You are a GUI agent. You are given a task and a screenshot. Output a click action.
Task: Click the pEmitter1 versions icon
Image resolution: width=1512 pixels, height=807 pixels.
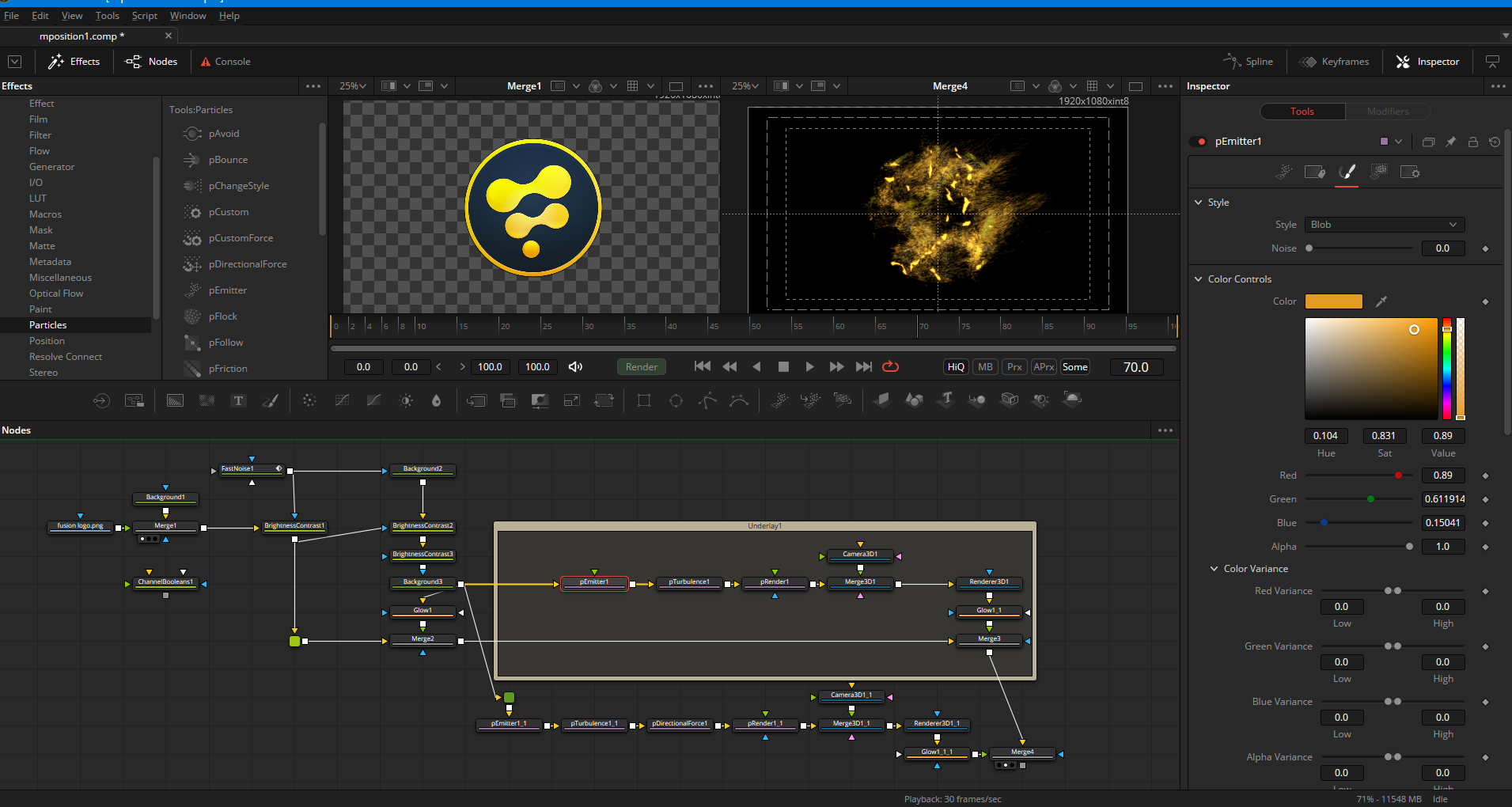point(1428,142)
